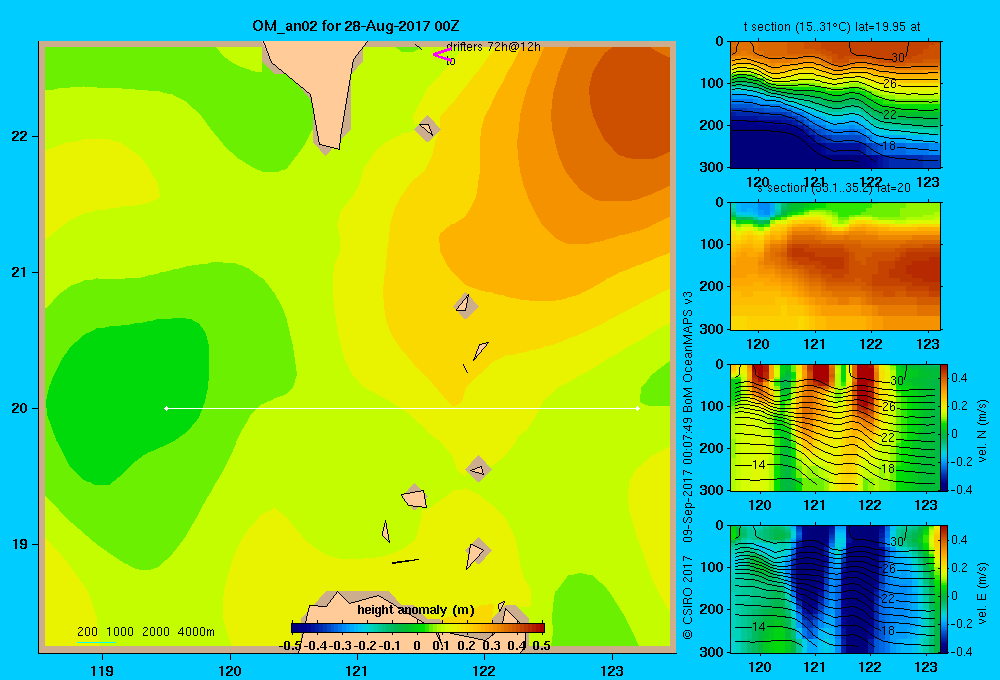Click the map title 'OM_an02 for 28-Aug-2017 00Z'
The image size is (1000, 680).
click(x=355, y=26)
